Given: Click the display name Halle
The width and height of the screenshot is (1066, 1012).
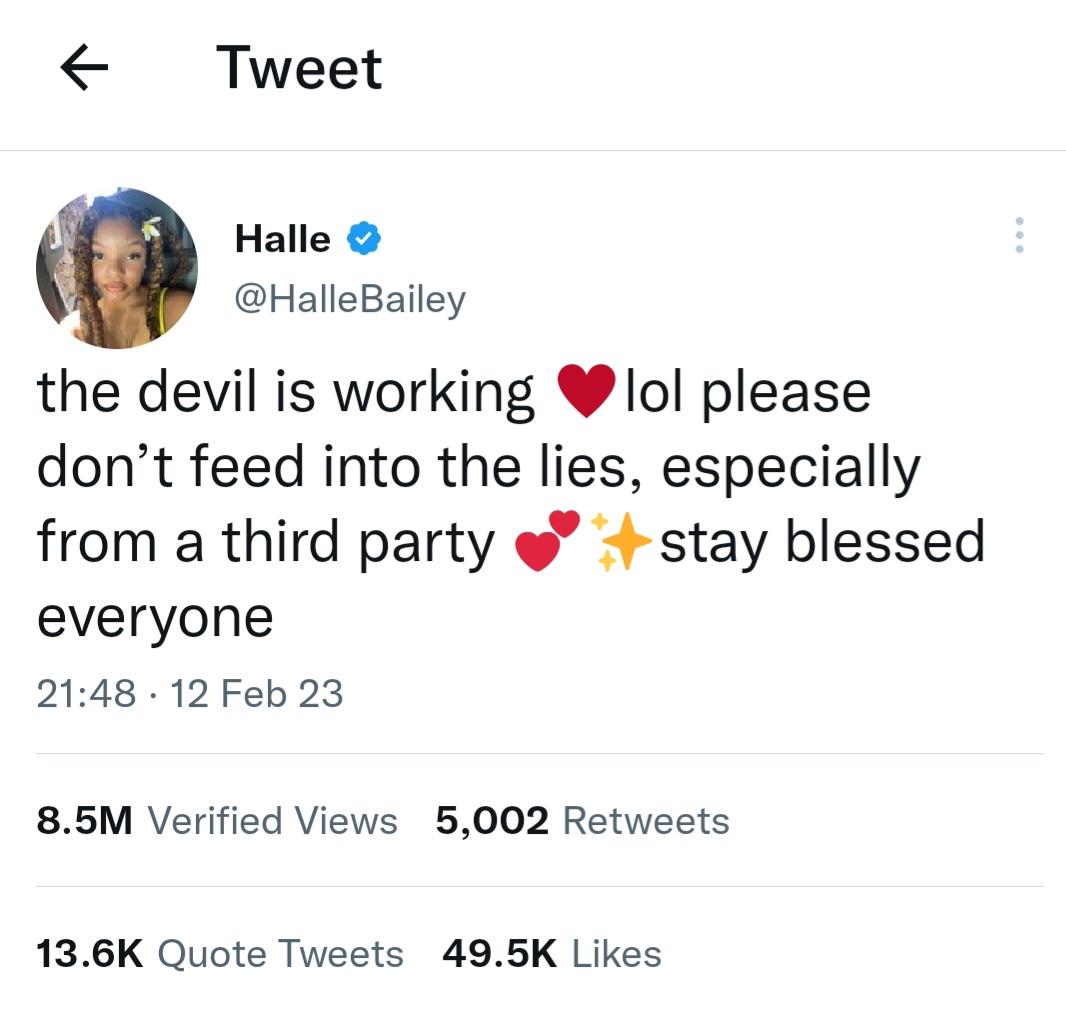Looking at the screenshot, I should (282, 240).
